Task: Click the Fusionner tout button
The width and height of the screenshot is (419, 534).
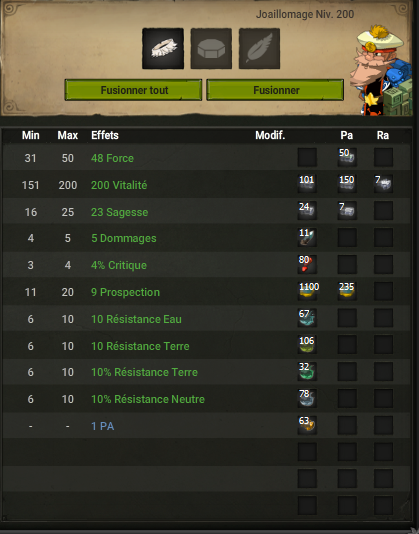Action: click(x=134, y=90)
